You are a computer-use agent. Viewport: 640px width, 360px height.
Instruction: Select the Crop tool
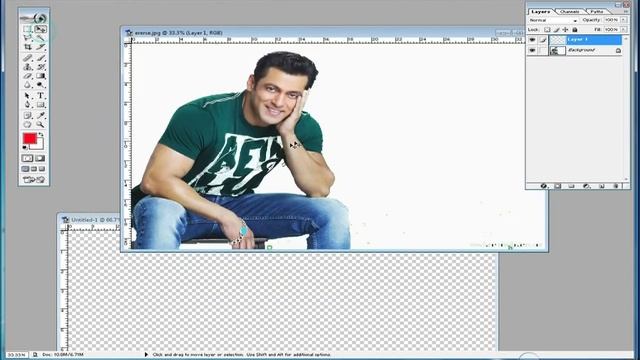click(27, 47)
